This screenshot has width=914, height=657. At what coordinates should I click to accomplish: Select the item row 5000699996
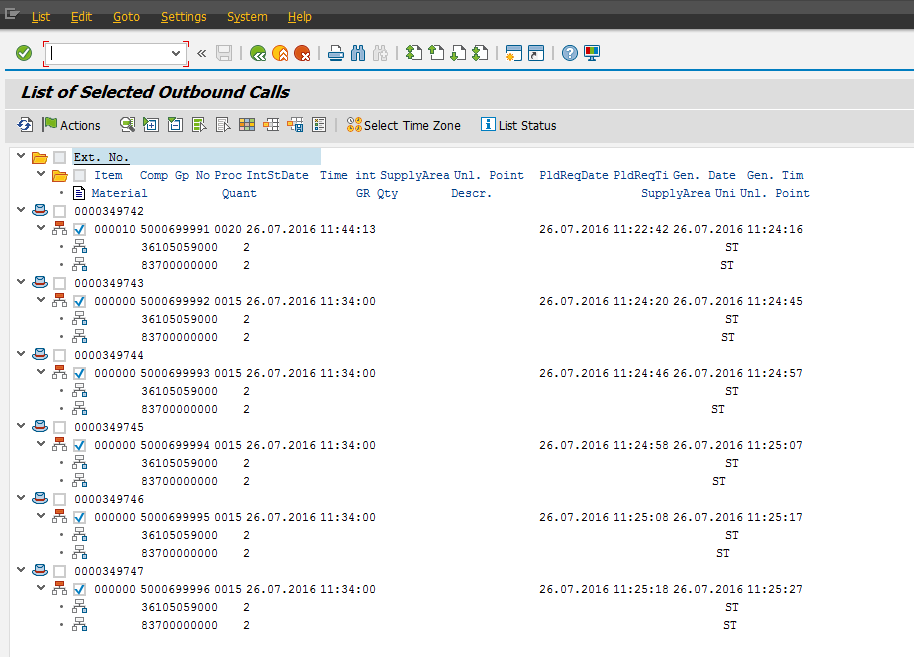[x=448, y=589]
